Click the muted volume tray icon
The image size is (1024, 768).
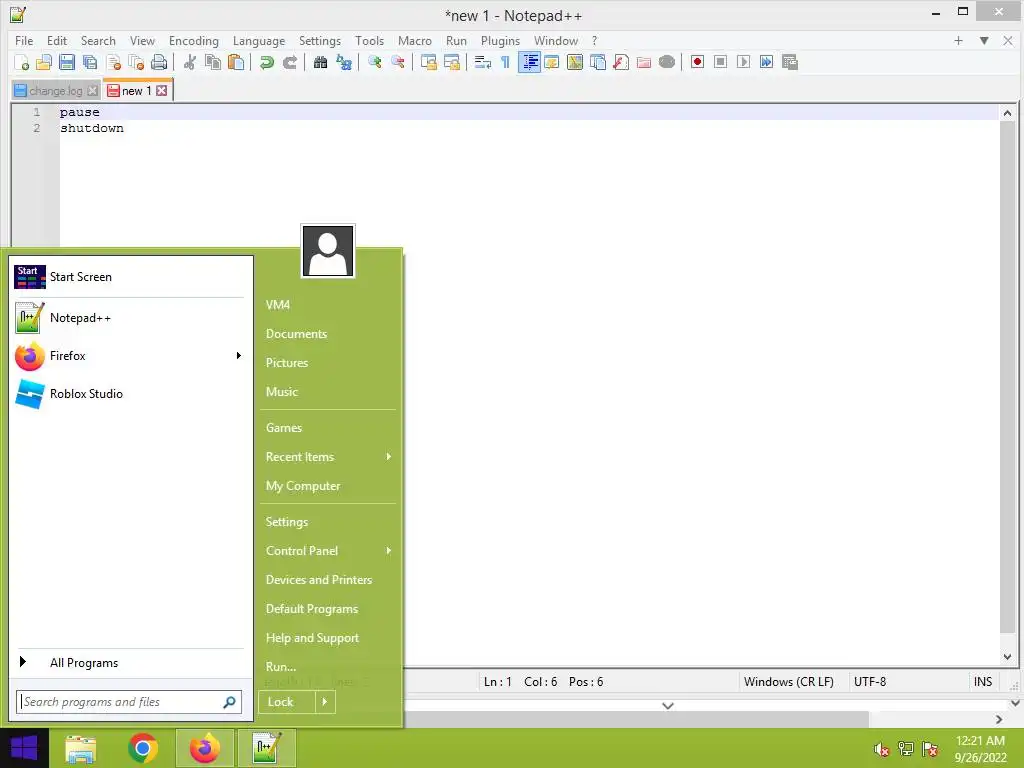882,749
